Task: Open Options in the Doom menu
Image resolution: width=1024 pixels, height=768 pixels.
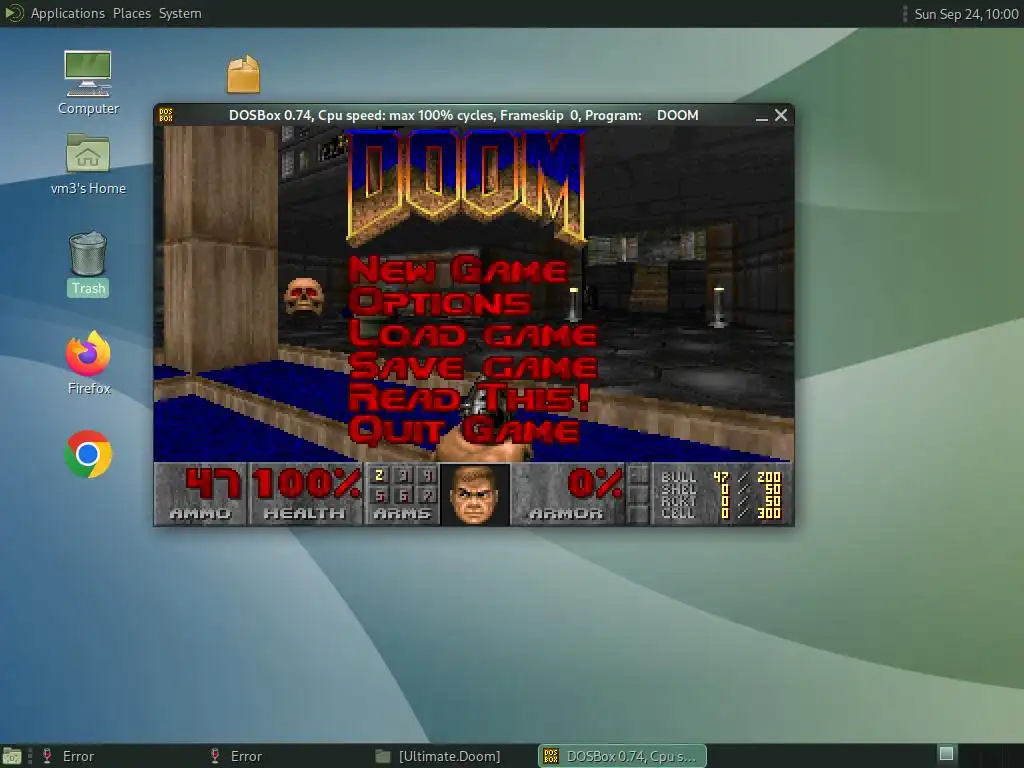Action: pyautogui.click(x=440, y=302)
